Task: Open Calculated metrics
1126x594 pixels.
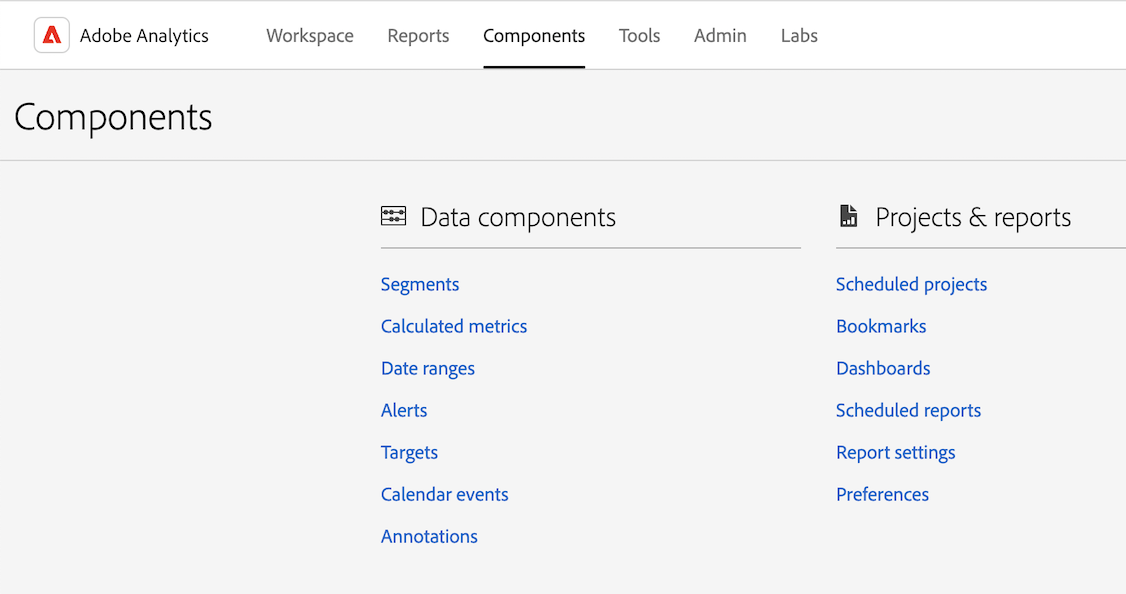Action: [x=454, y=327]
